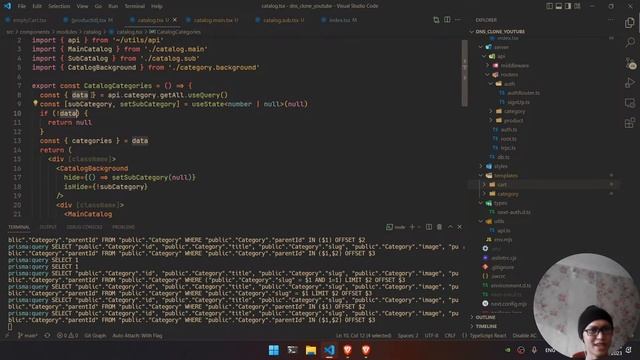The image size is (640, 360).
Task: Click the sync changes icon in the status bar
Action: pyautogui.click(x=47, y=336)
